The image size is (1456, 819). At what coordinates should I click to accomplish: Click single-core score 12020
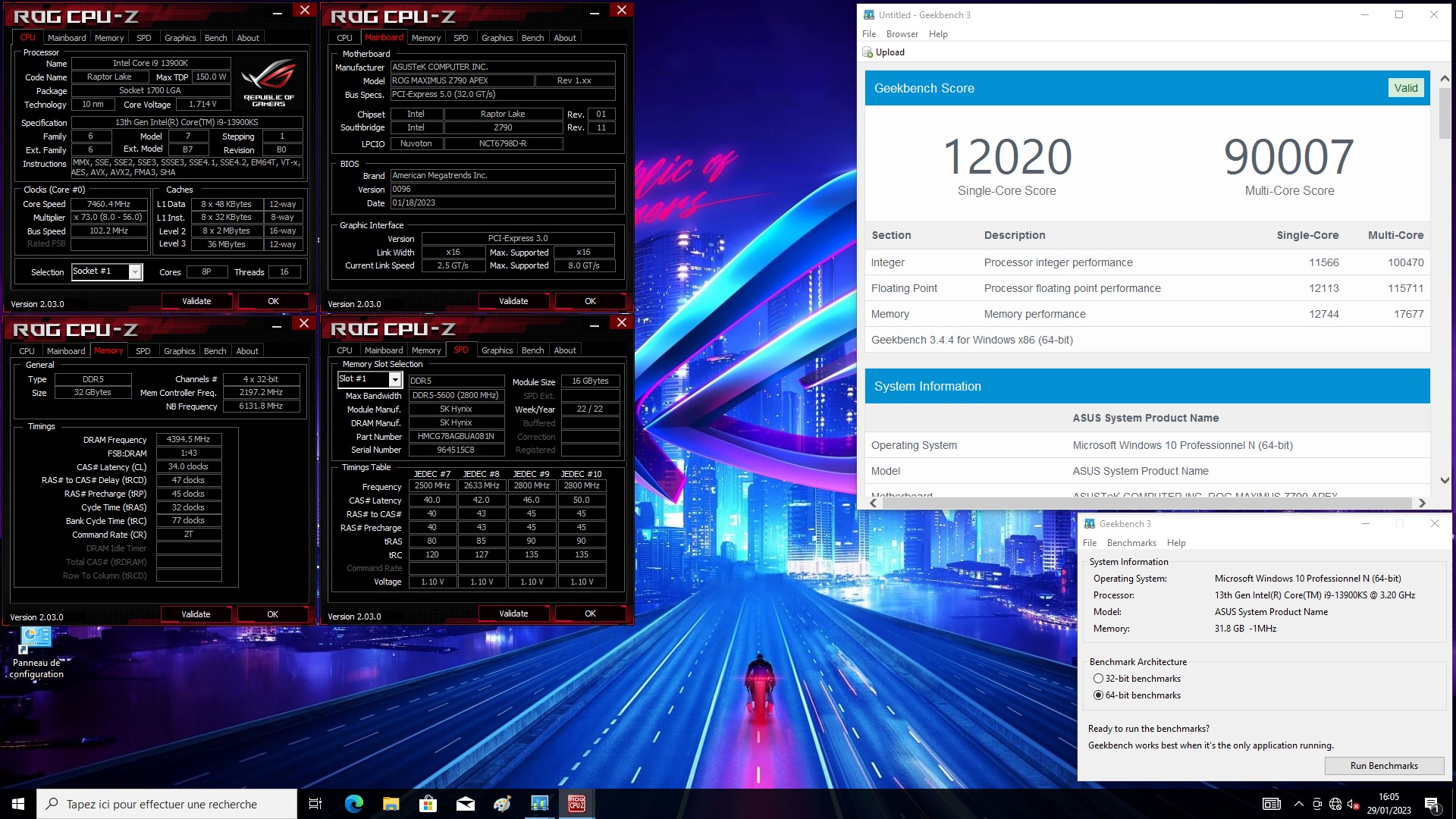tap(1007, 157)
